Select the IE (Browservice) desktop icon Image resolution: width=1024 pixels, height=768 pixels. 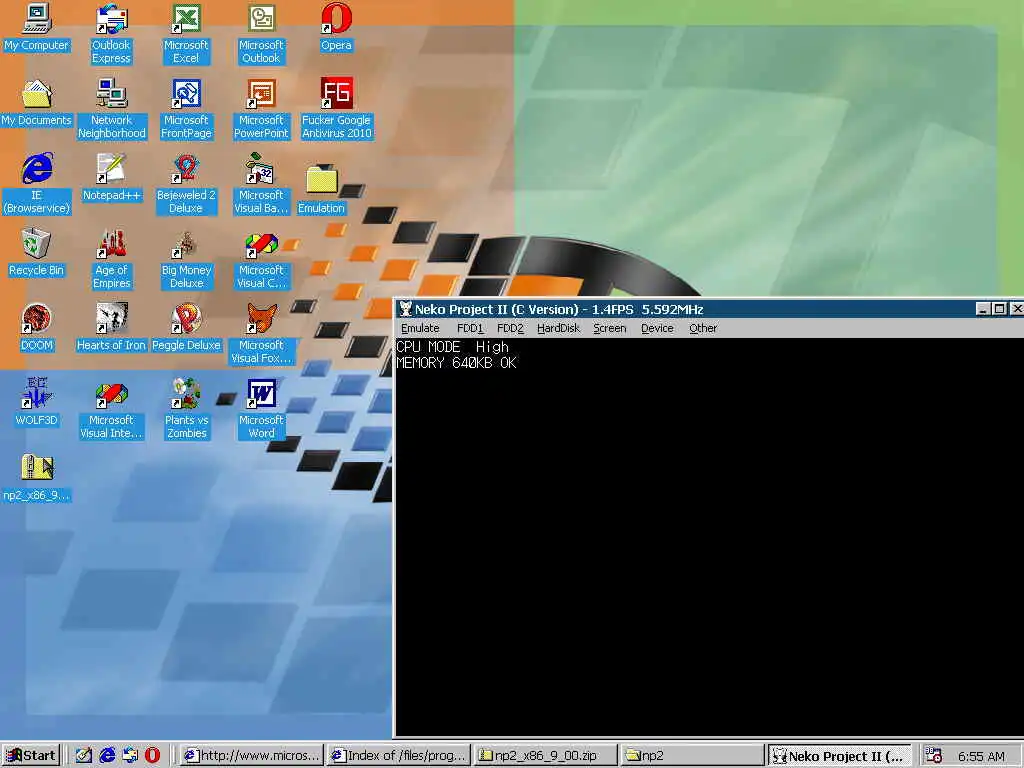[x=37, y=184]
